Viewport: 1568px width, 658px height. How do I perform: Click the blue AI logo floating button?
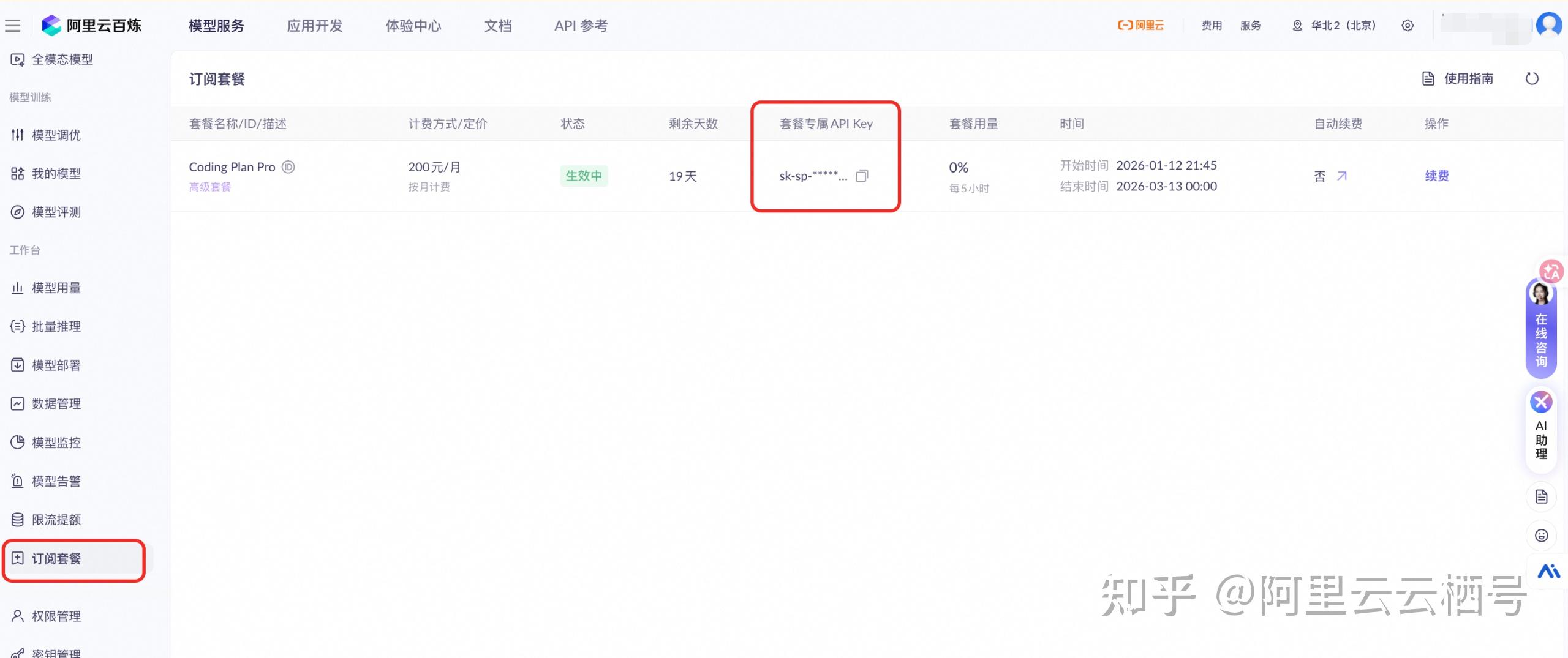1548,572
